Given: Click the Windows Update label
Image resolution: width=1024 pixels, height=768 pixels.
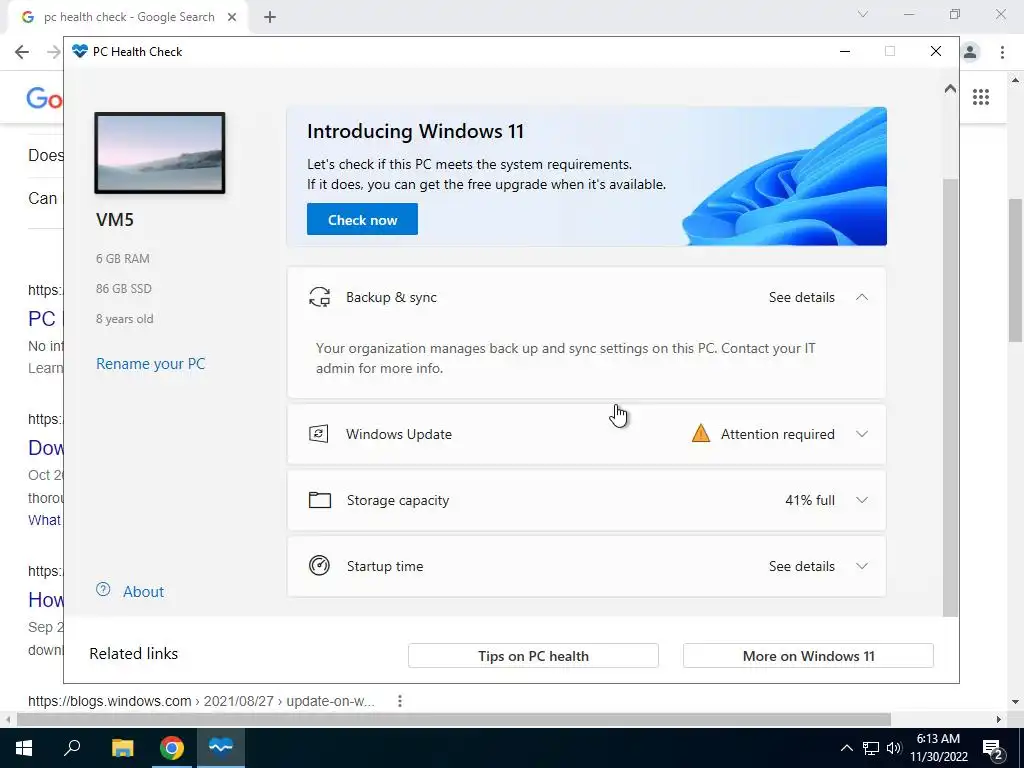Looking at the screenshot, I should pos(399,434).
